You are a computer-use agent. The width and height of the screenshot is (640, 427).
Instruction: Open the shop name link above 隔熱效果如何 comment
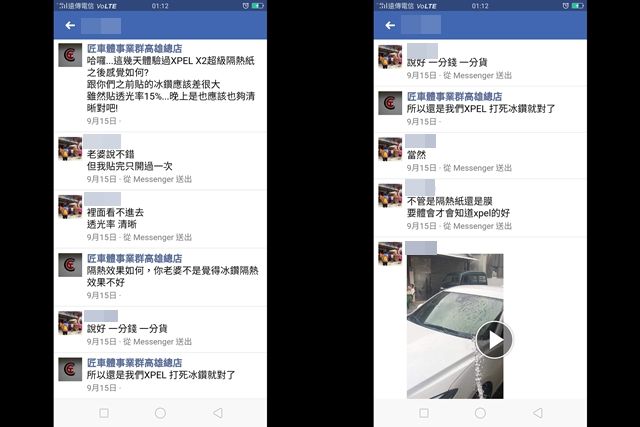click(134, 258)
